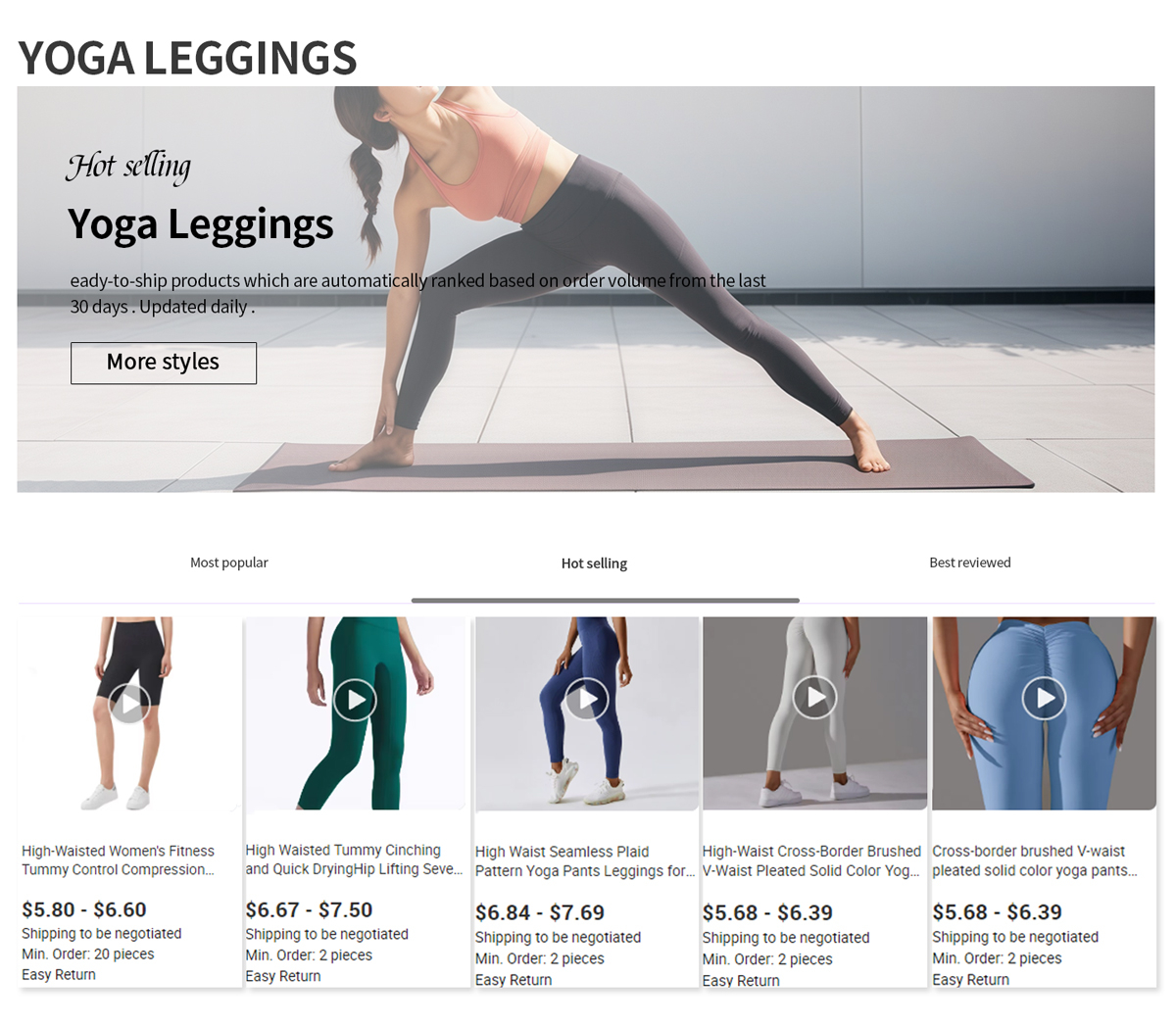Click the YOGA LEGGINGS page heading
The height and width of the screenshot is (1028, 1176).
click(187, 58)
